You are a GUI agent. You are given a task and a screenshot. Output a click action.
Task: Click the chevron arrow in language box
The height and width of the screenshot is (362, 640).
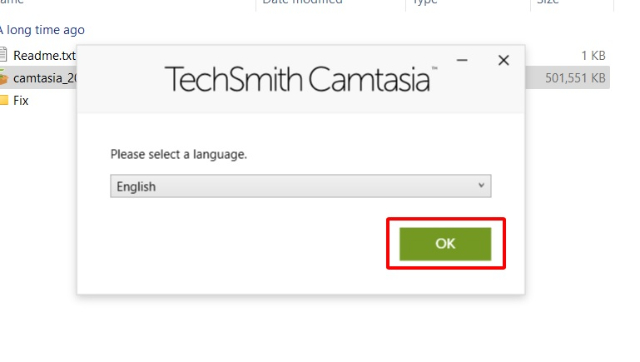[x=481, y=185]
